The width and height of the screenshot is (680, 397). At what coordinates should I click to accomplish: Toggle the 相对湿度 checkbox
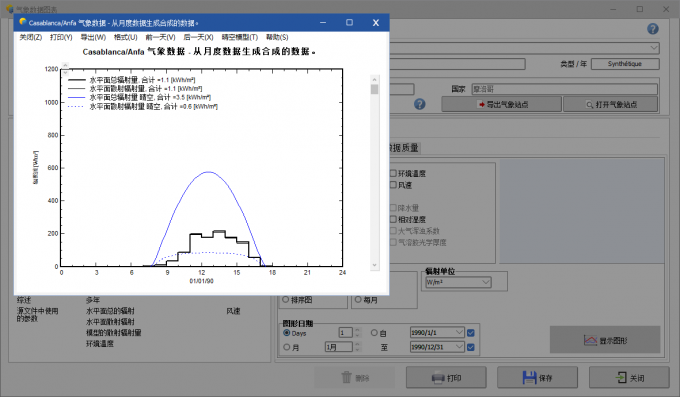coord(393,220)
